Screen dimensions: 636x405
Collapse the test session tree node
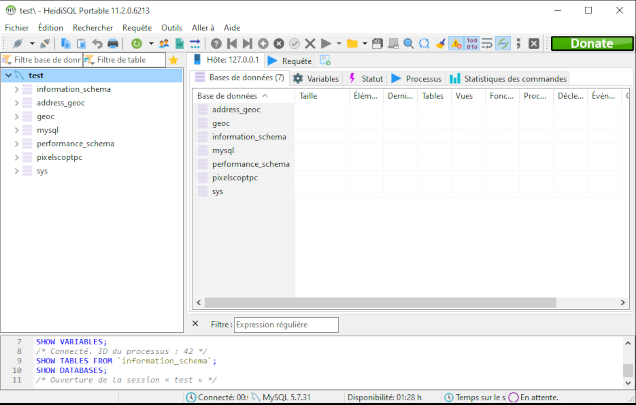pos(9,75)
